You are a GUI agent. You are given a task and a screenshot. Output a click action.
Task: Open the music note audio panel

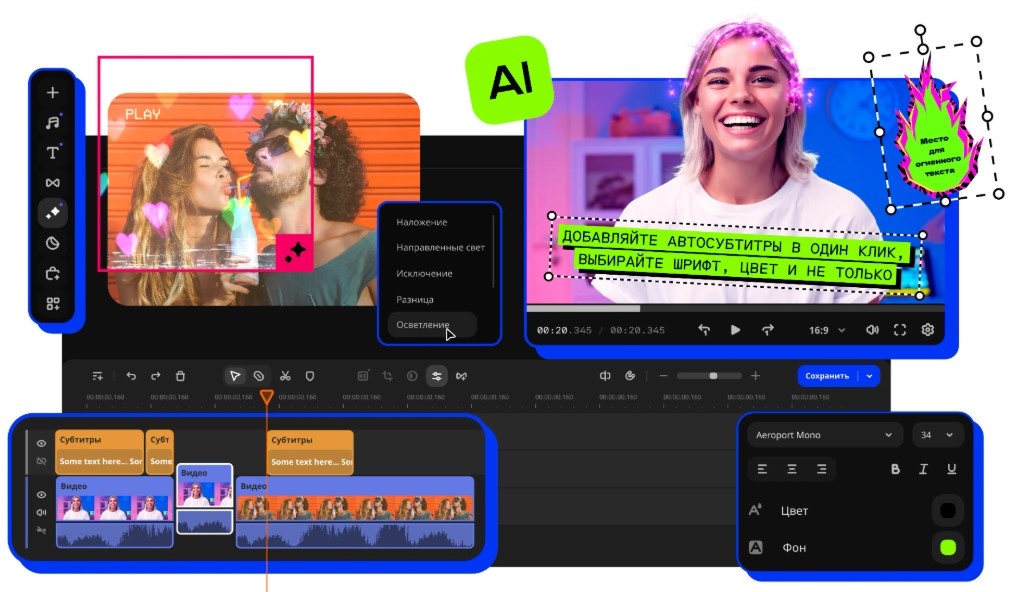[52, 122]
